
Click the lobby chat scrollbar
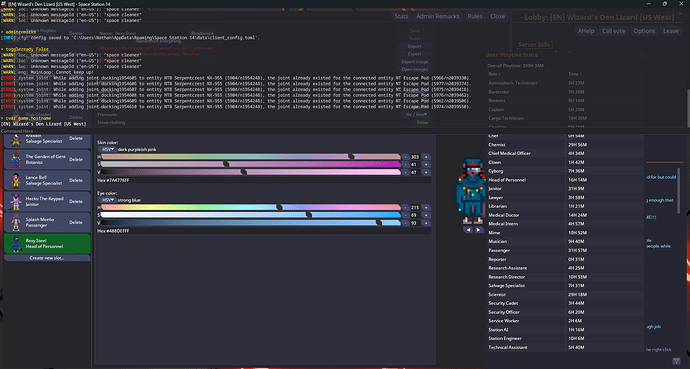point(679,191)
